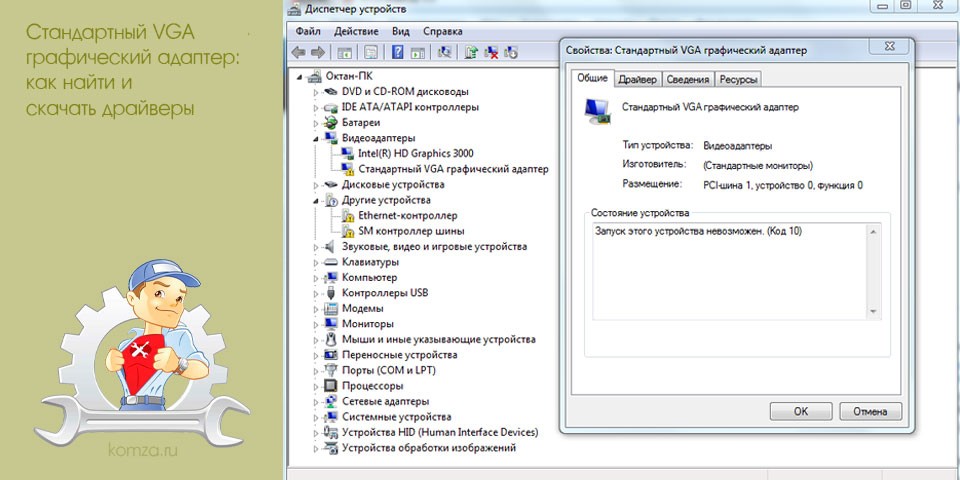Expand the Компьютер node

(x=317, y=277)
